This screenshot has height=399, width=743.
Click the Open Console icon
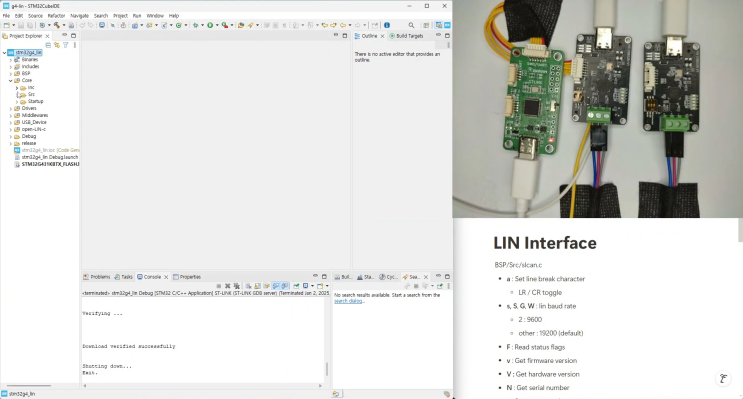(320, 286)
